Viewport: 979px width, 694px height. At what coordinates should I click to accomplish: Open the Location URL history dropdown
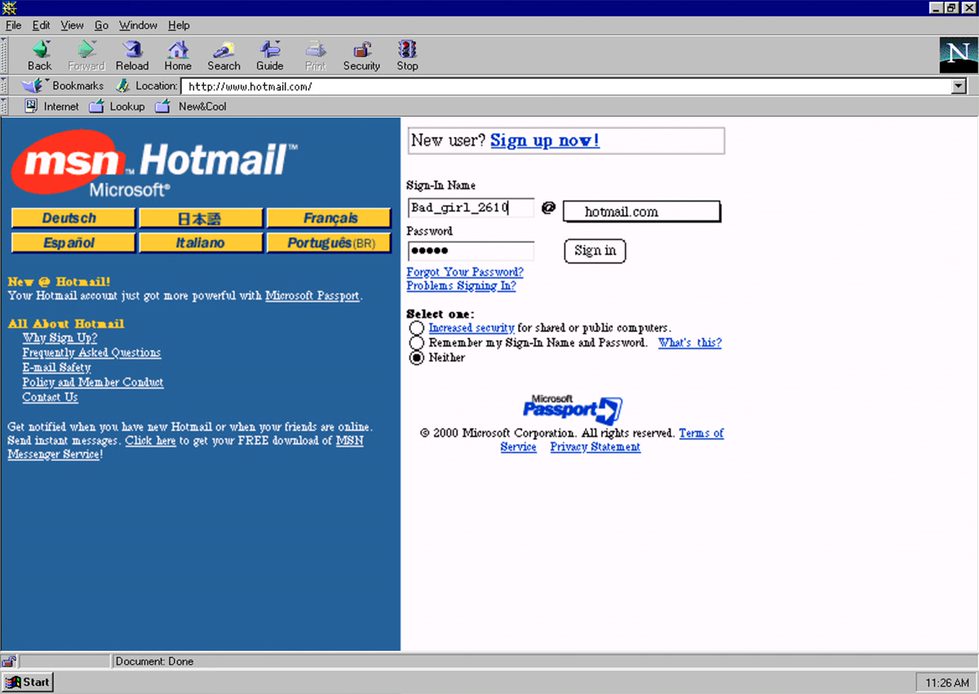pyautogui.click(x=959, y=86)
